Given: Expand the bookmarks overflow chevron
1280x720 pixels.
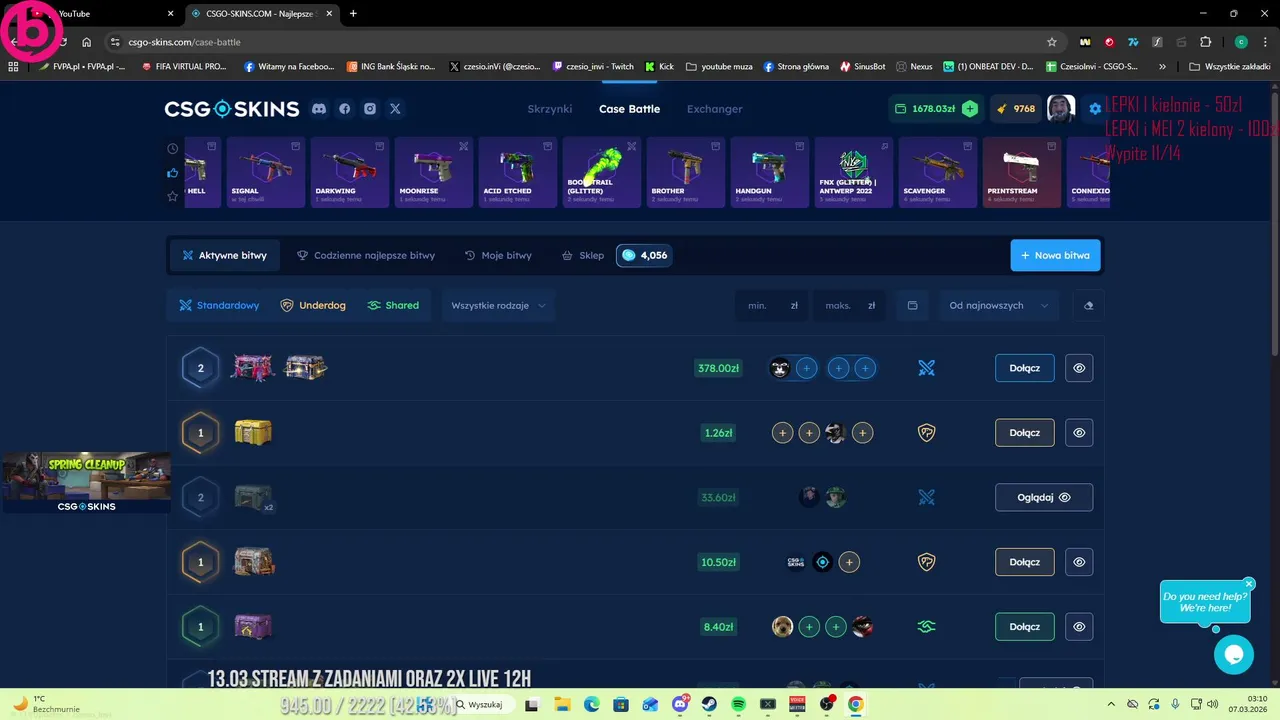Looking at the screenshot, I should point(1162,66).
